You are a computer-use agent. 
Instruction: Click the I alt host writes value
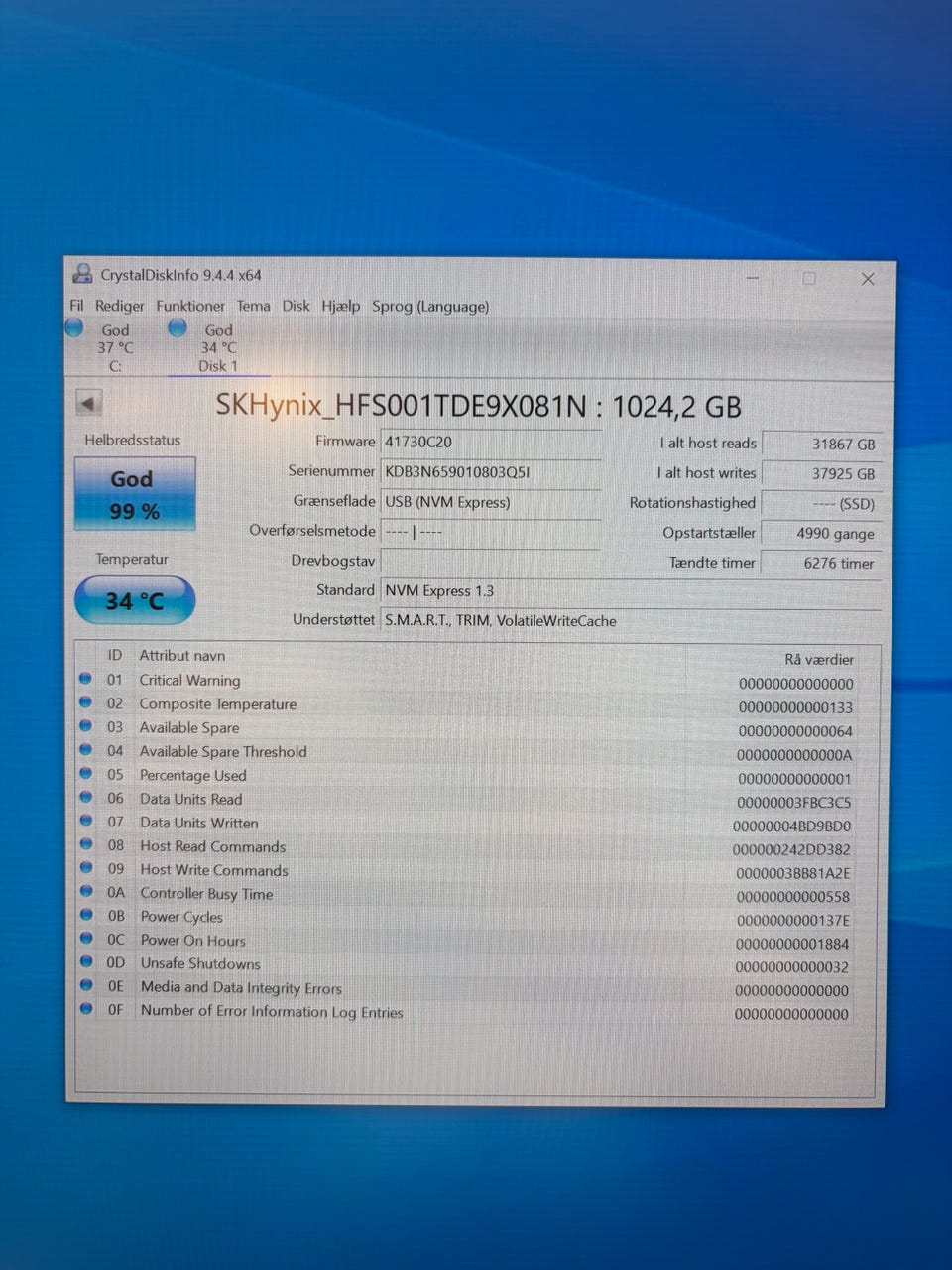[822, 474]
